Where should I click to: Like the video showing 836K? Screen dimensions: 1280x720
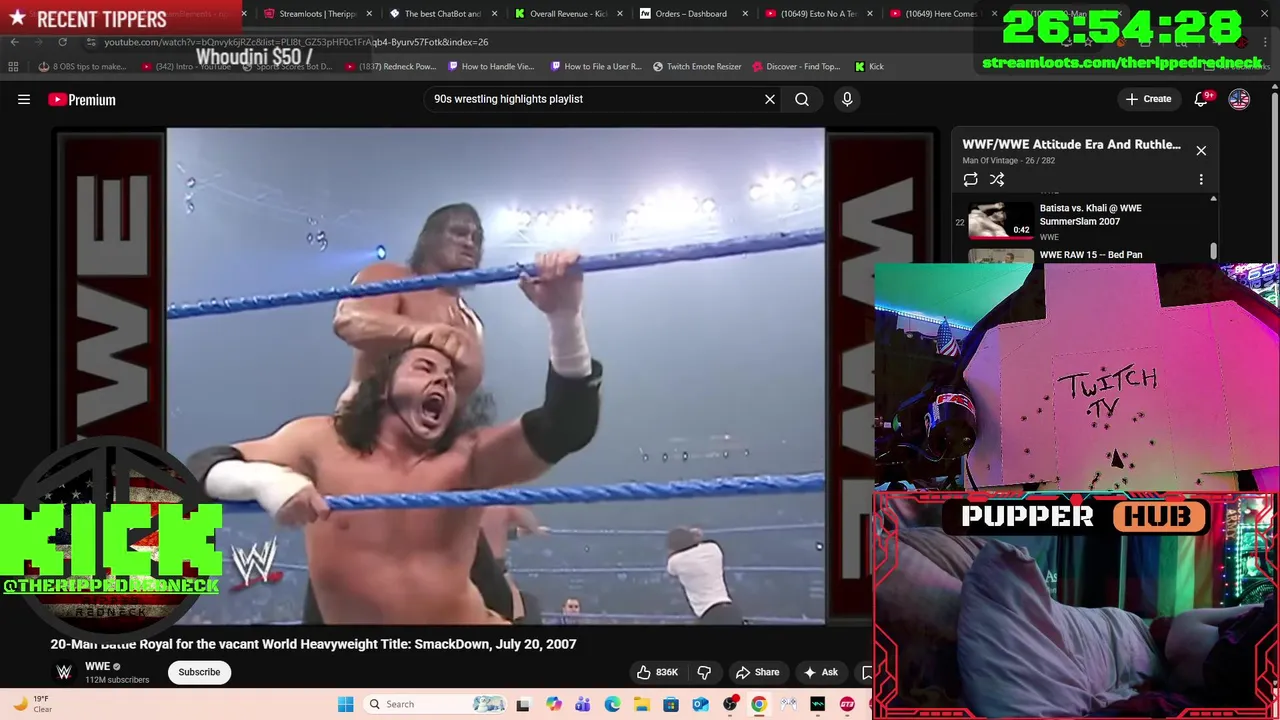(658, 672)
